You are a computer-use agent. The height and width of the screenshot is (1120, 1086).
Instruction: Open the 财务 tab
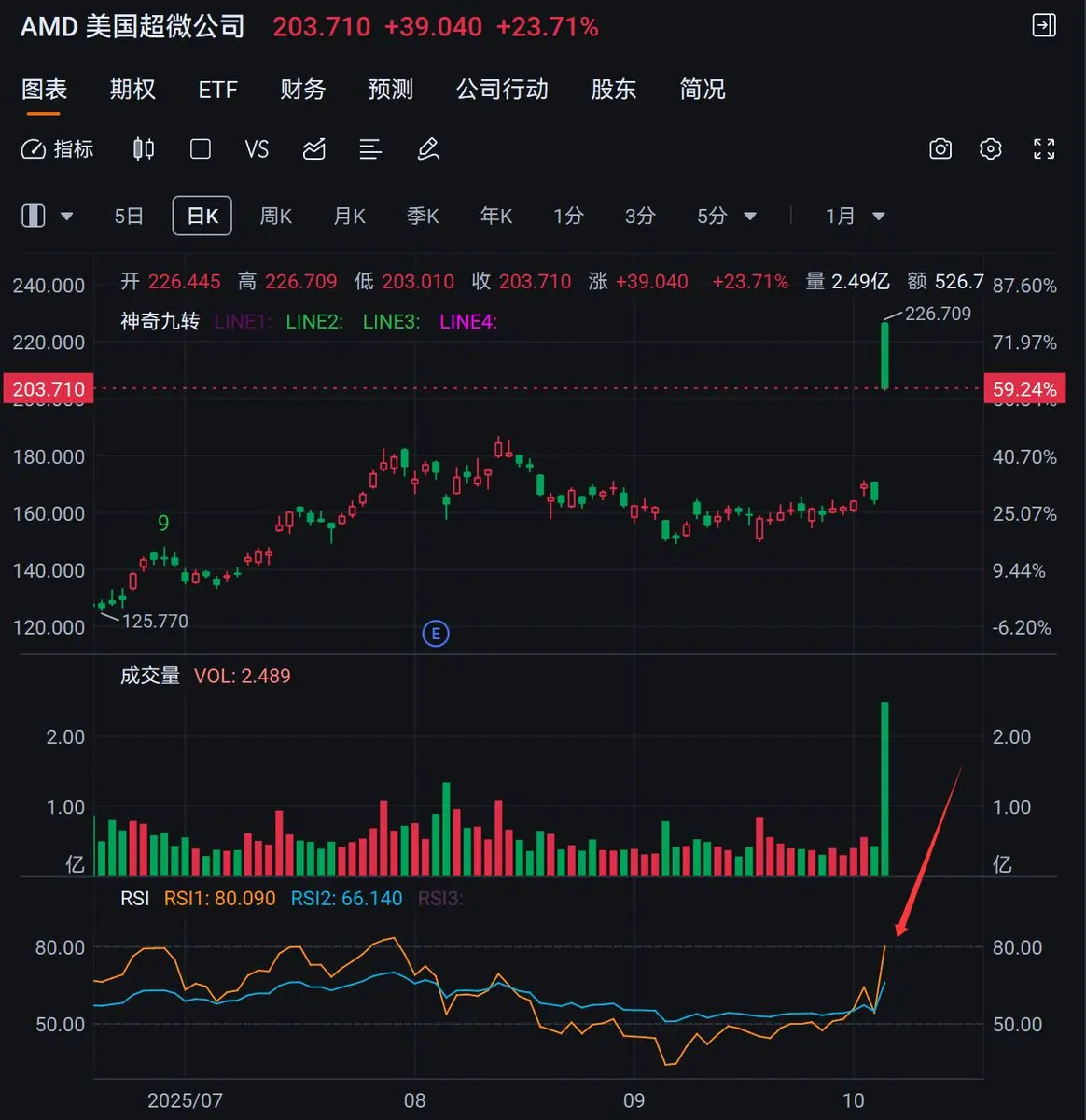[303, 90]
